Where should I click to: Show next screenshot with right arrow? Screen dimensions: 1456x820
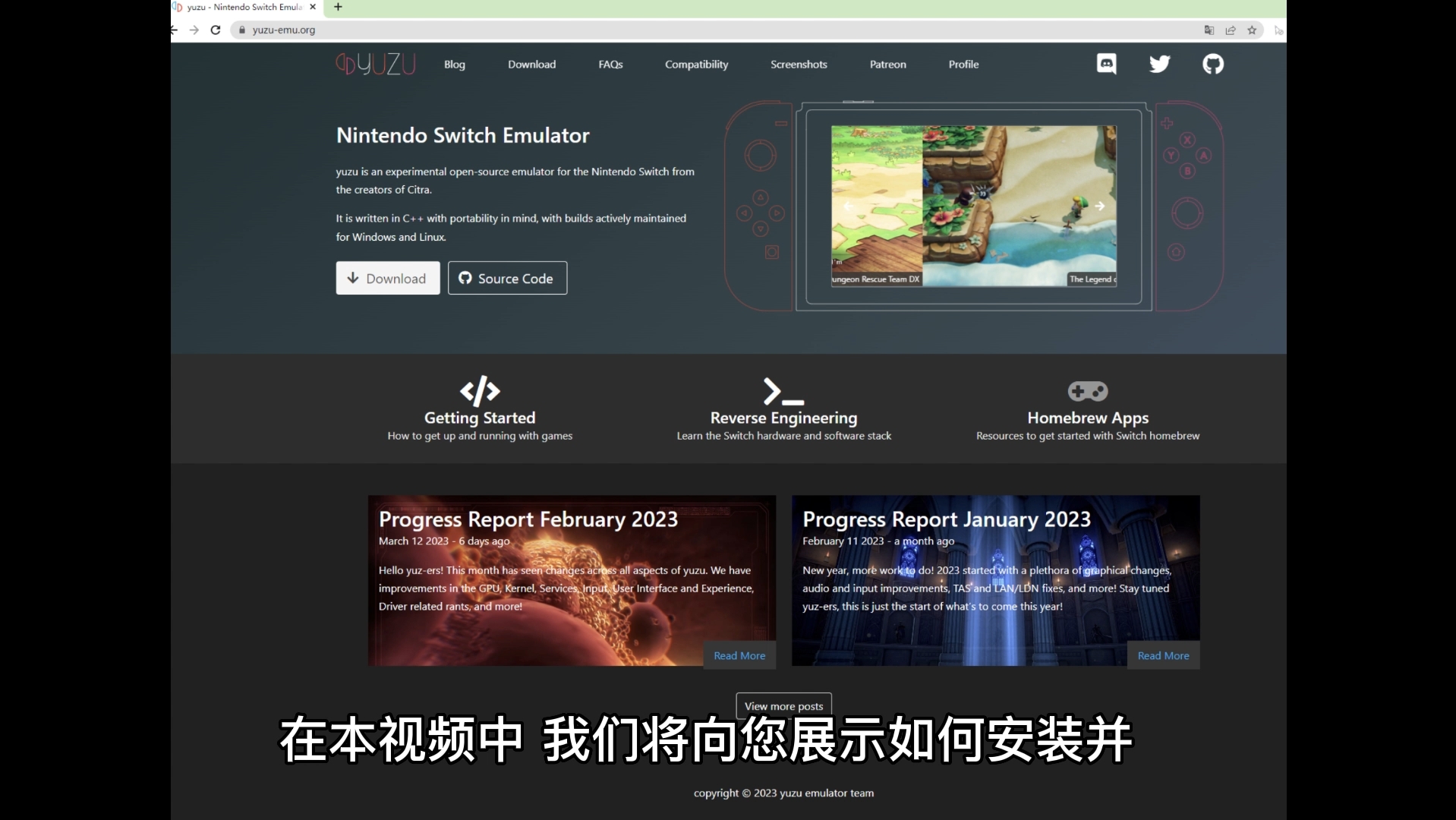click(1099, 206)
